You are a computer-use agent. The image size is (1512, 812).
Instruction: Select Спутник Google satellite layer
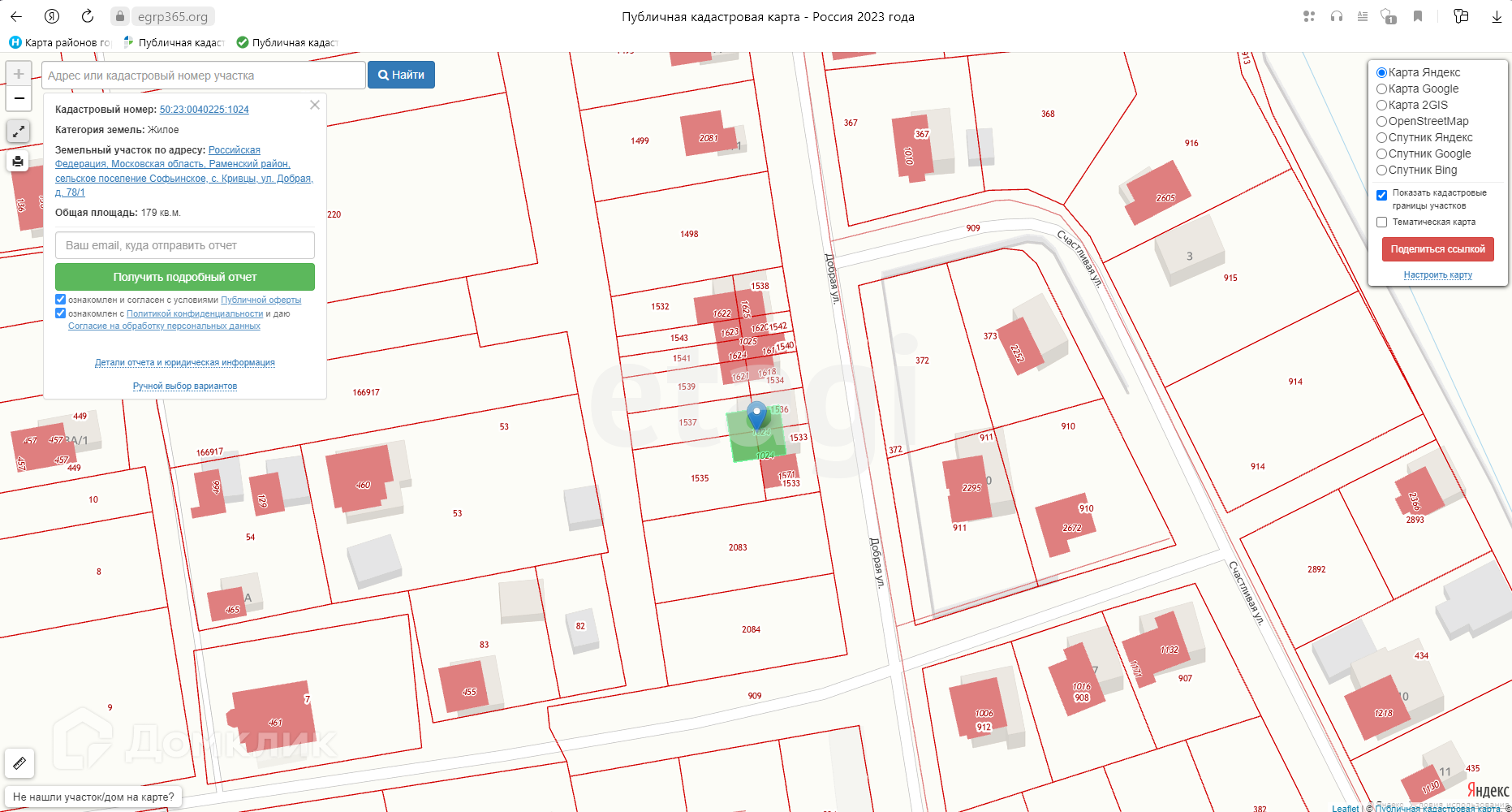[x=1381, y=153]
